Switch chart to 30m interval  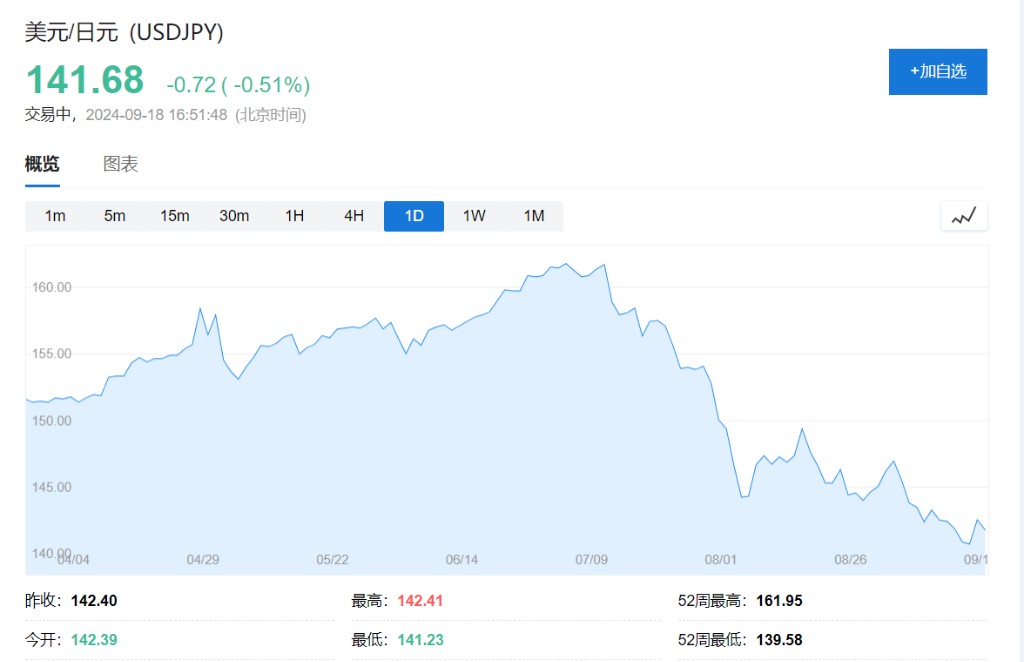234,216
